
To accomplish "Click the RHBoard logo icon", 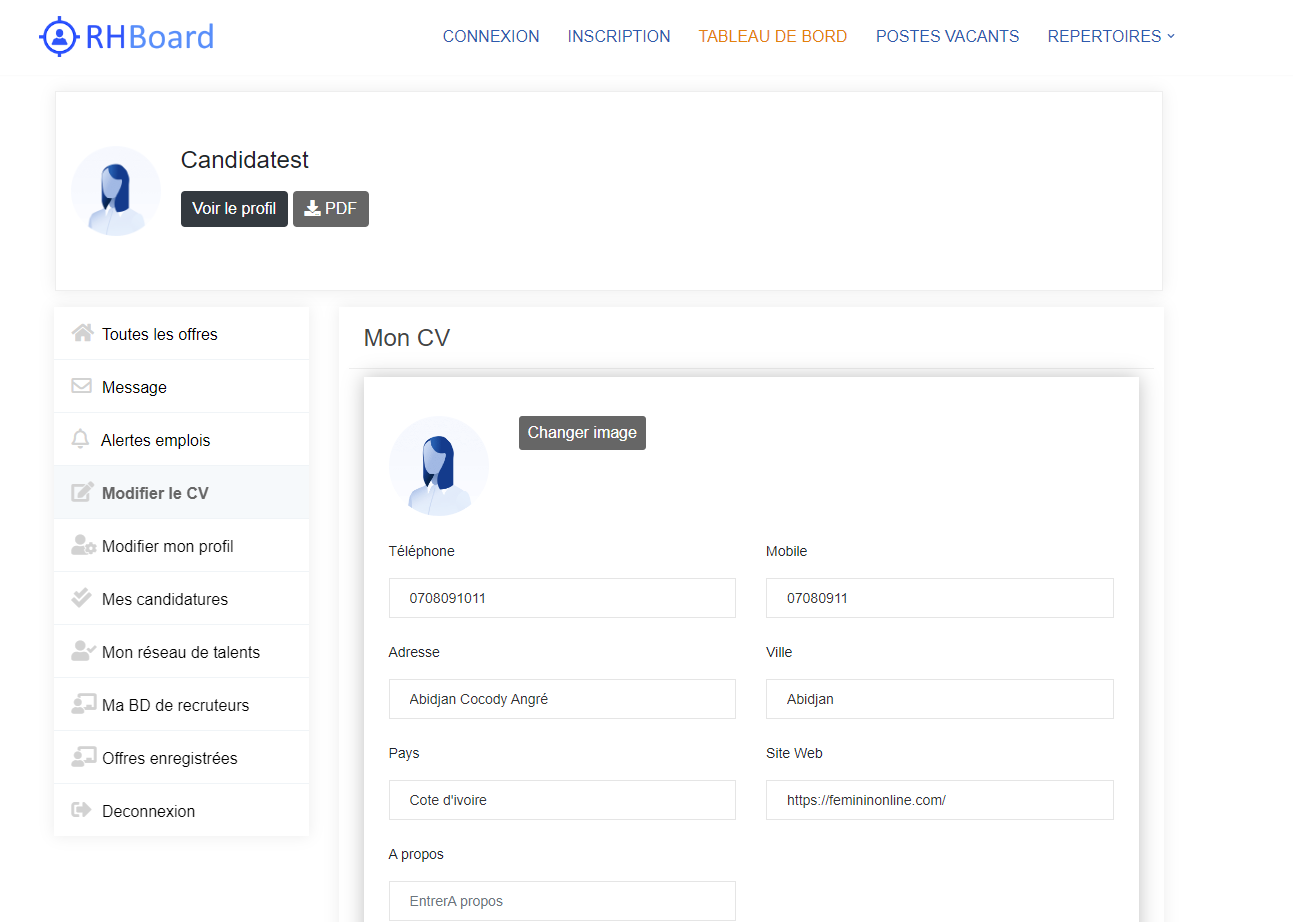I will [x=59, y=37].
